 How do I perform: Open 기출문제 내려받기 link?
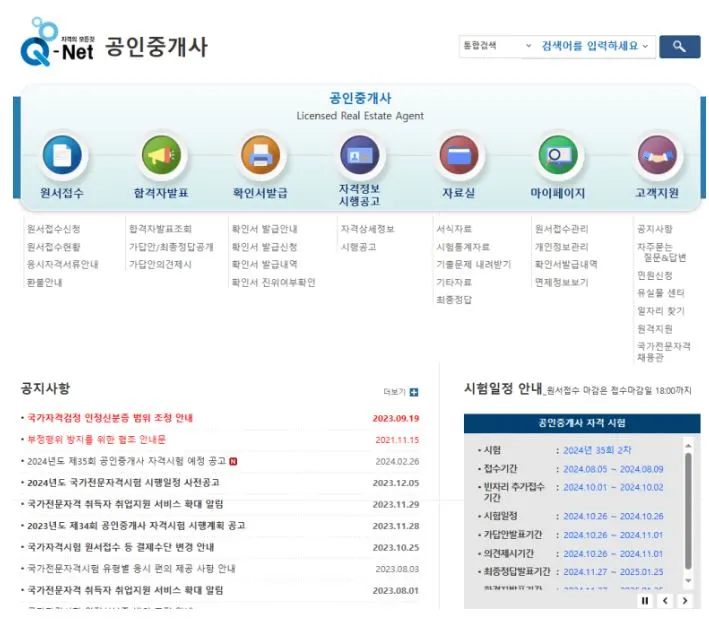click(x=473, y=264)
